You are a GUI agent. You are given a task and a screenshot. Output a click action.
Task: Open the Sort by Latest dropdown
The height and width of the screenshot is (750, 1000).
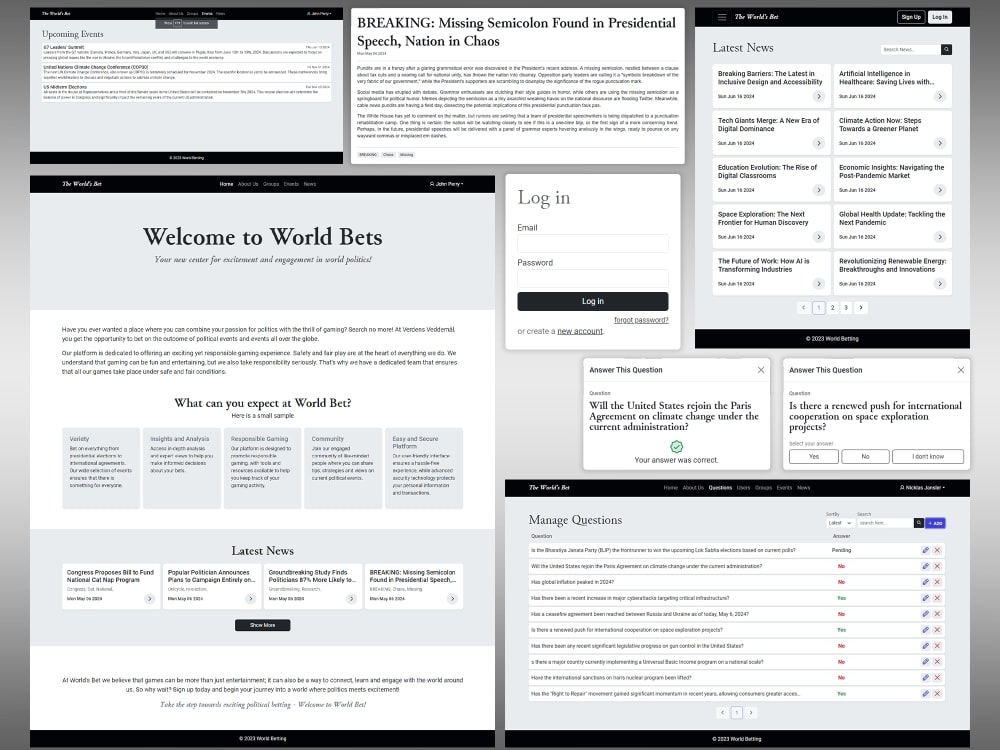click(x=839, y=523)
